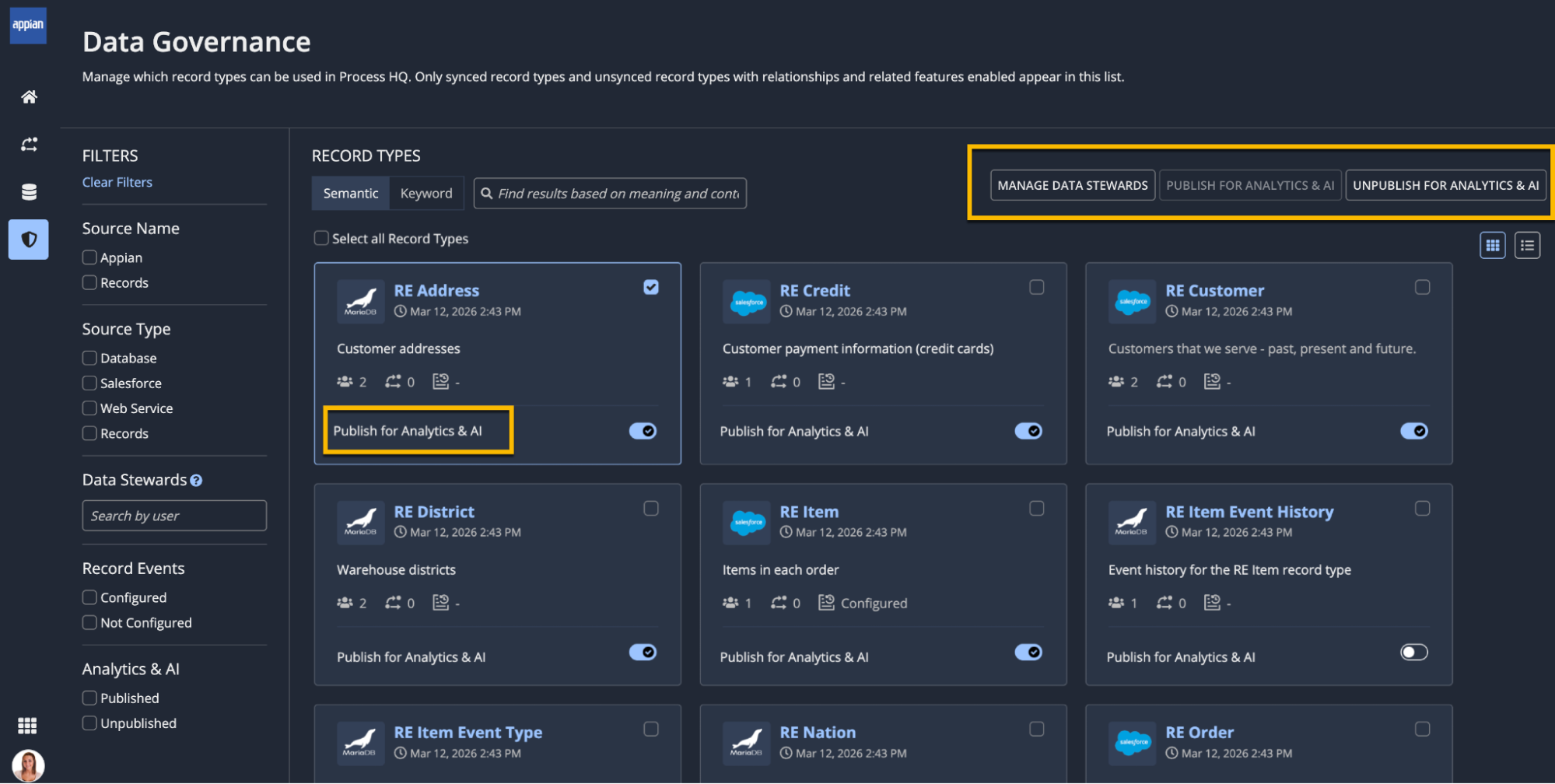Check the Appian source name filter

(89, 257)
